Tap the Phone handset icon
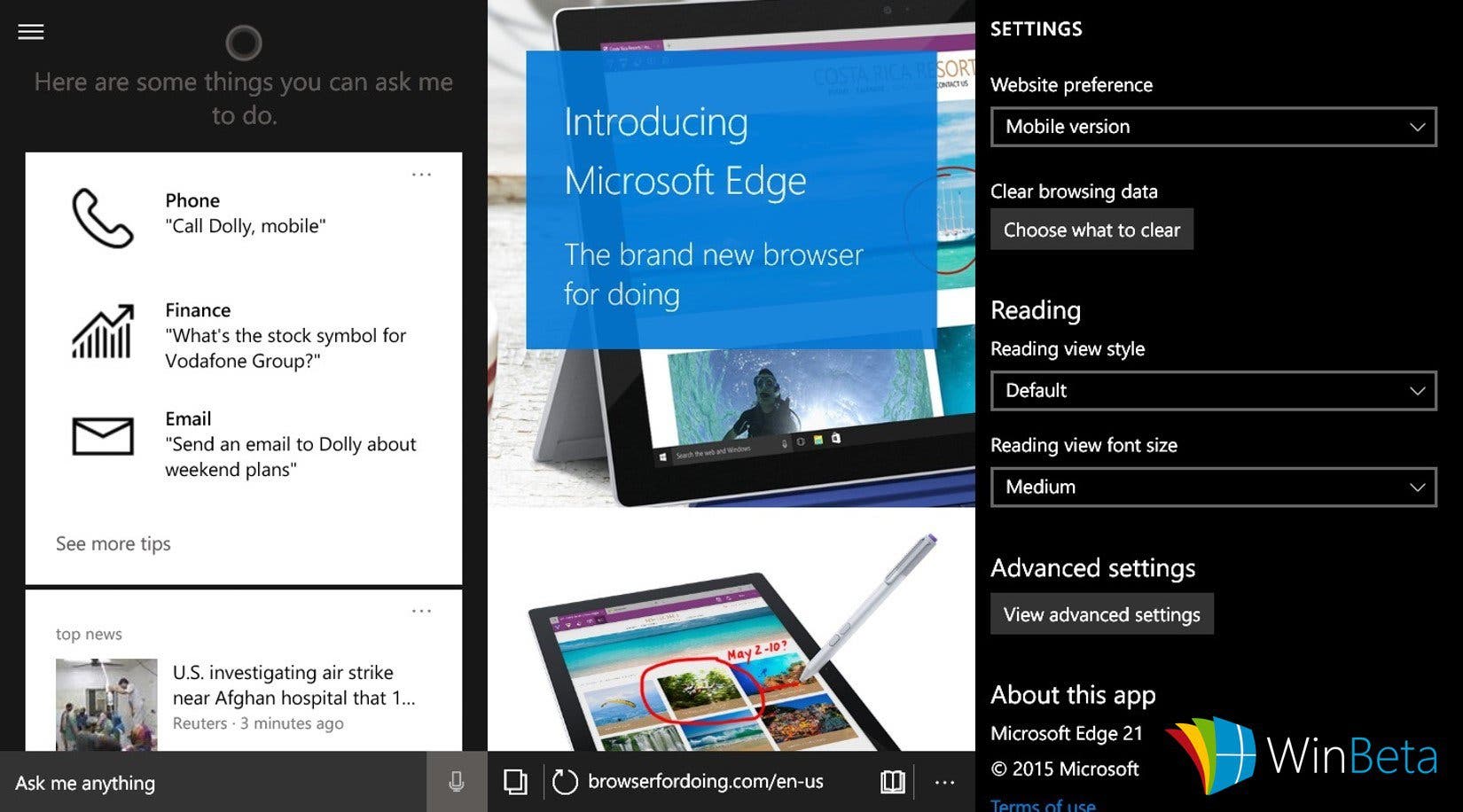The image size is (1463, 812). tap(103, 217)
